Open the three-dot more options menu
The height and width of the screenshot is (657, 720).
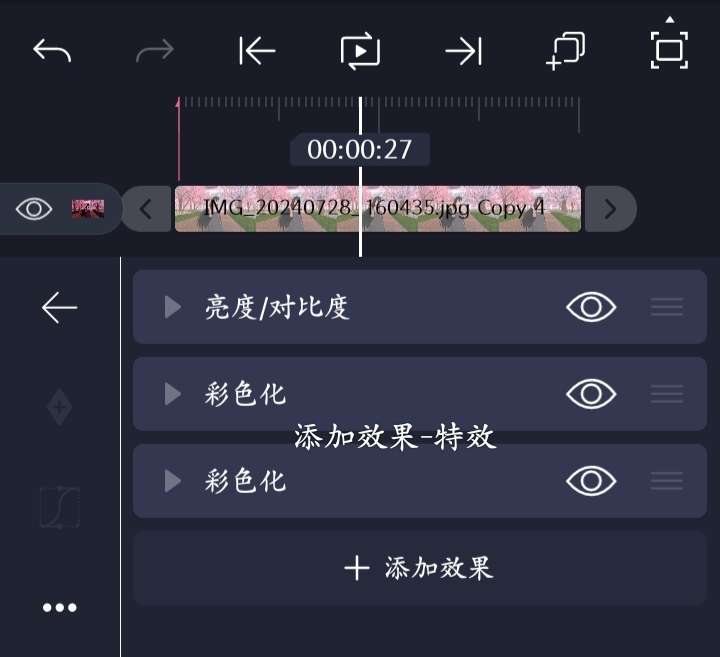tap(59, 607)
